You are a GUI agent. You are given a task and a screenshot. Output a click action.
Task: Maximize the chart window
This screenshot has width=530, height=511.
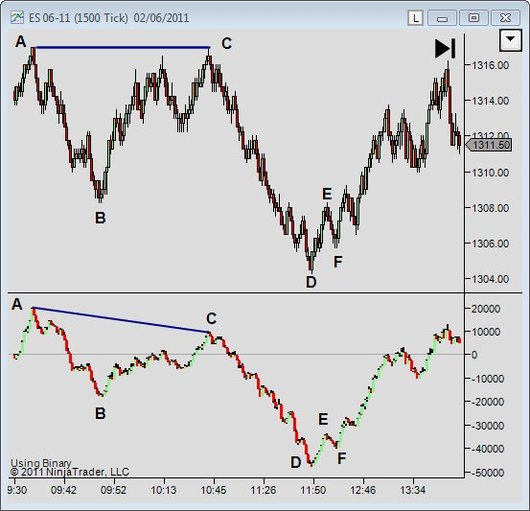coord(474,18)
